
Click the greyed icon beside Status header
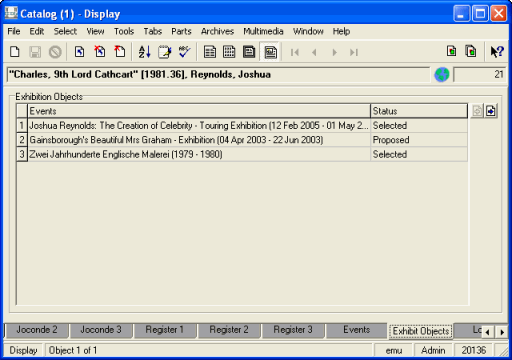[477, 111]
